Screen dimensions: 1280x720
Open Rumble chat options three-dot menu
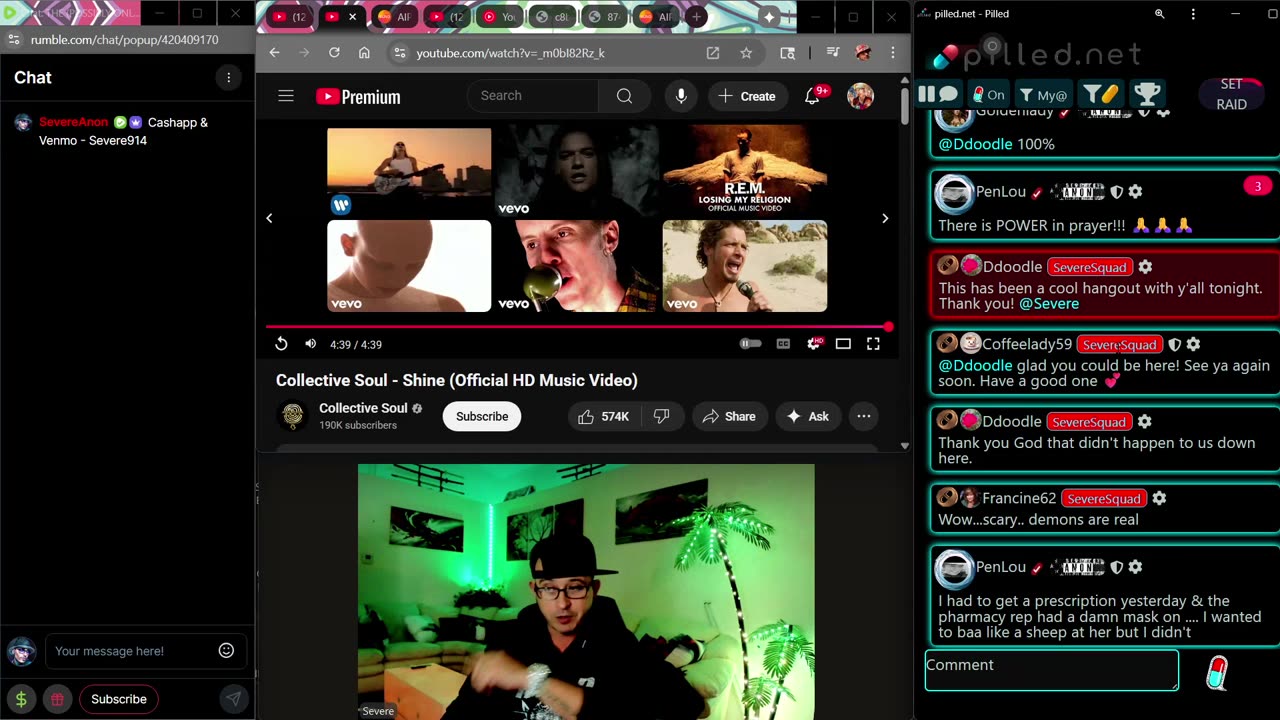pyautogui.click(x=228, y=78)
